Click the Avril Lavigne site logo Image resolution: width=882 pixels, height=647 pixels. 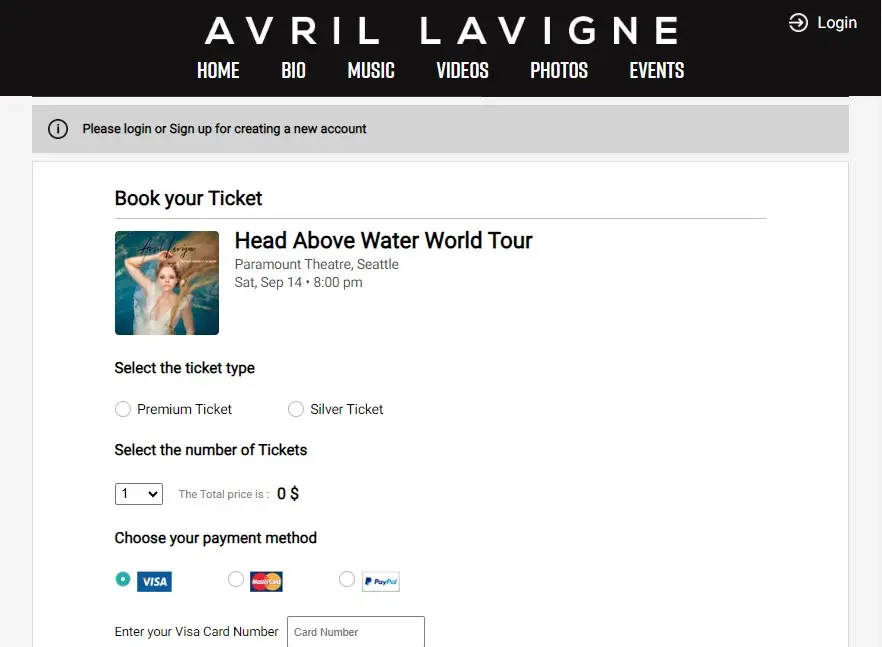click(442, 30)
